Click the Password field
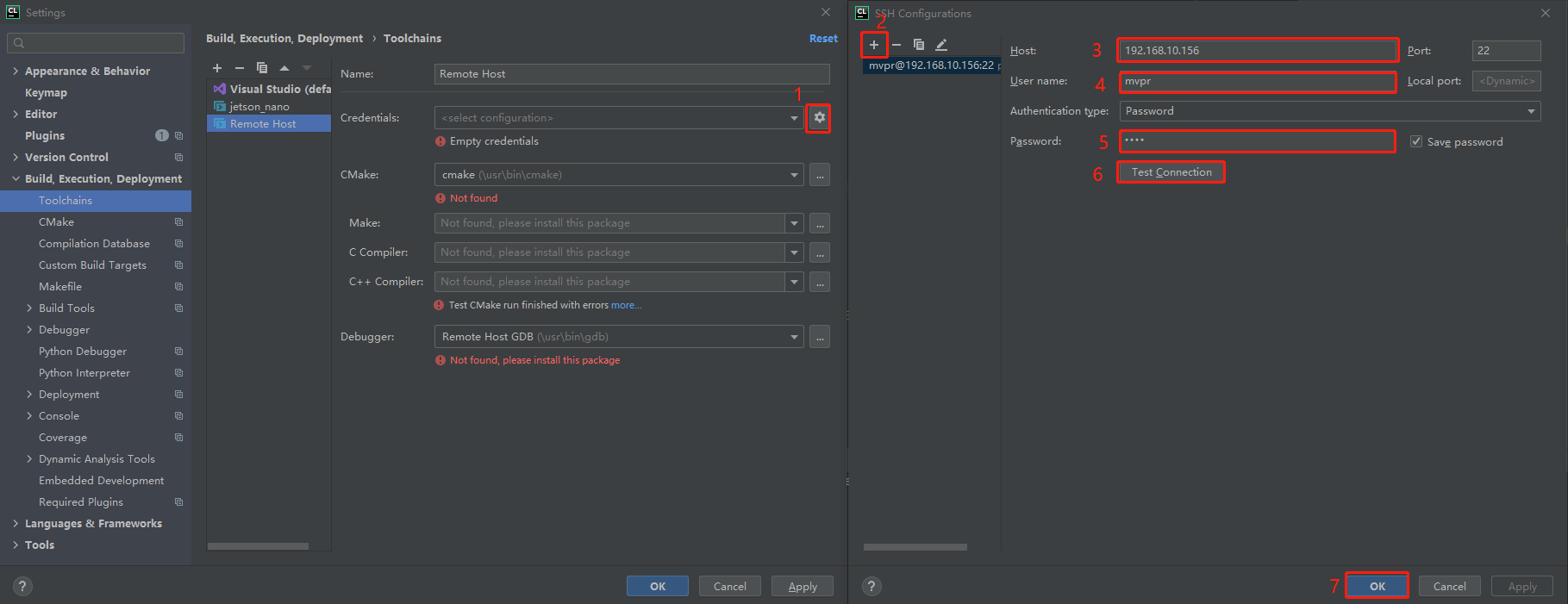 1258,140
